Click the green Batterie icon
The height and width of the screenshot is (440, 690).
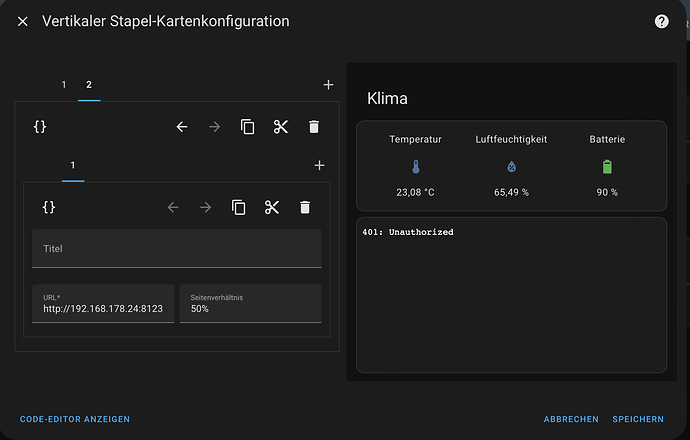point(607,167)
